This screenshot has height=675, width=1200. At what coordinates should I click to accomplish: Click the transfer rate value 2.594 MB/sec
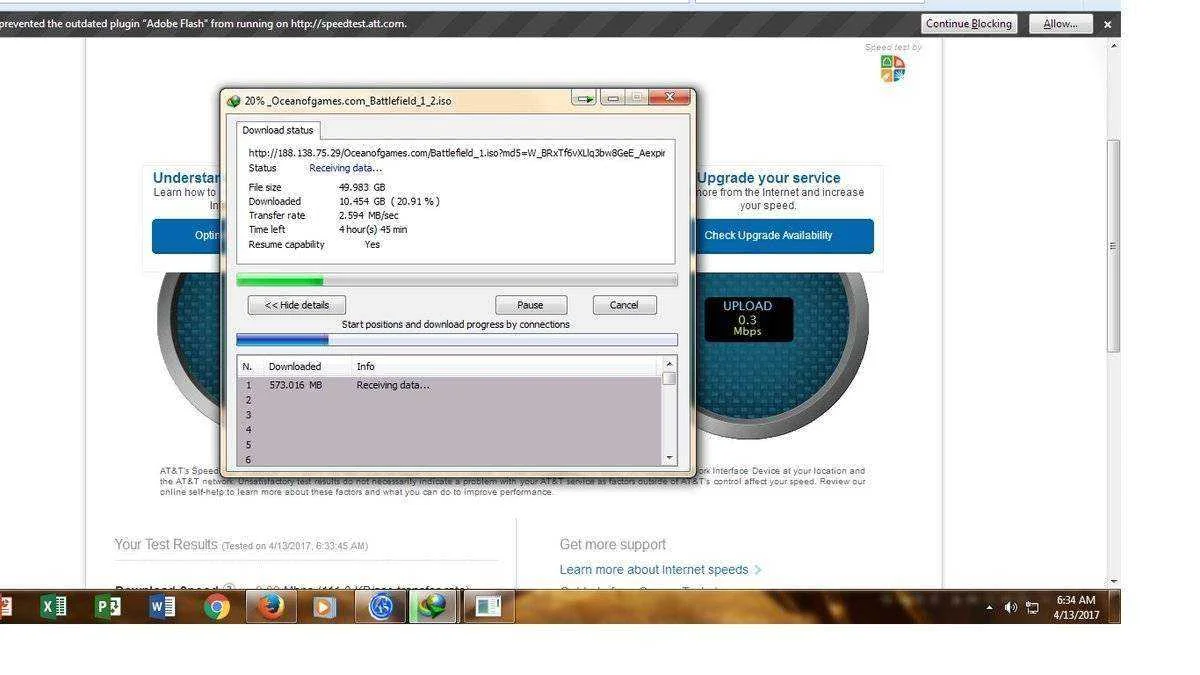[x=368, y=215]
